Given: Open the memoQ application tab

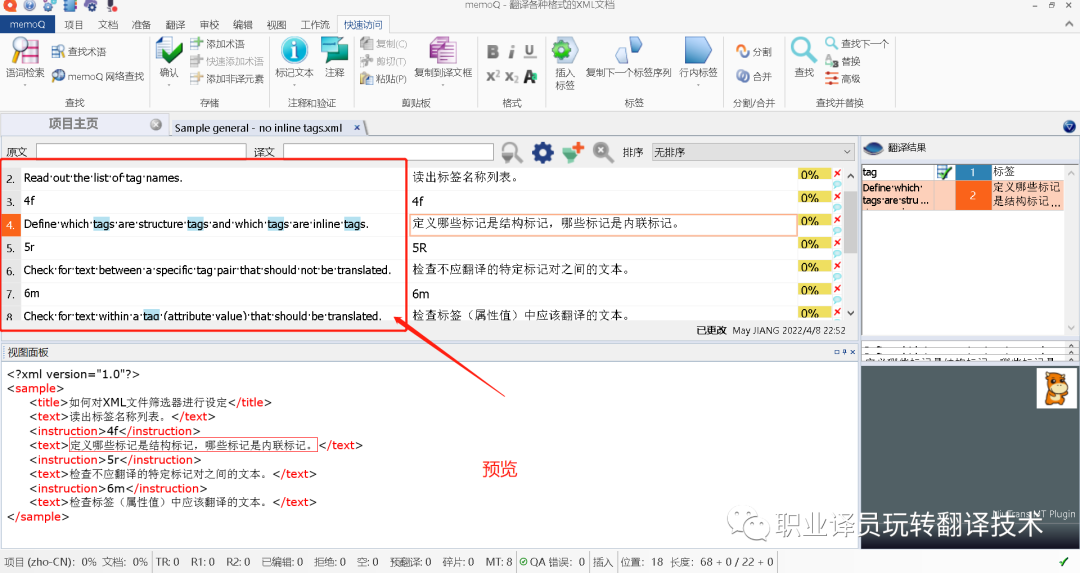Looking at the screenshot, I should 28,24.
